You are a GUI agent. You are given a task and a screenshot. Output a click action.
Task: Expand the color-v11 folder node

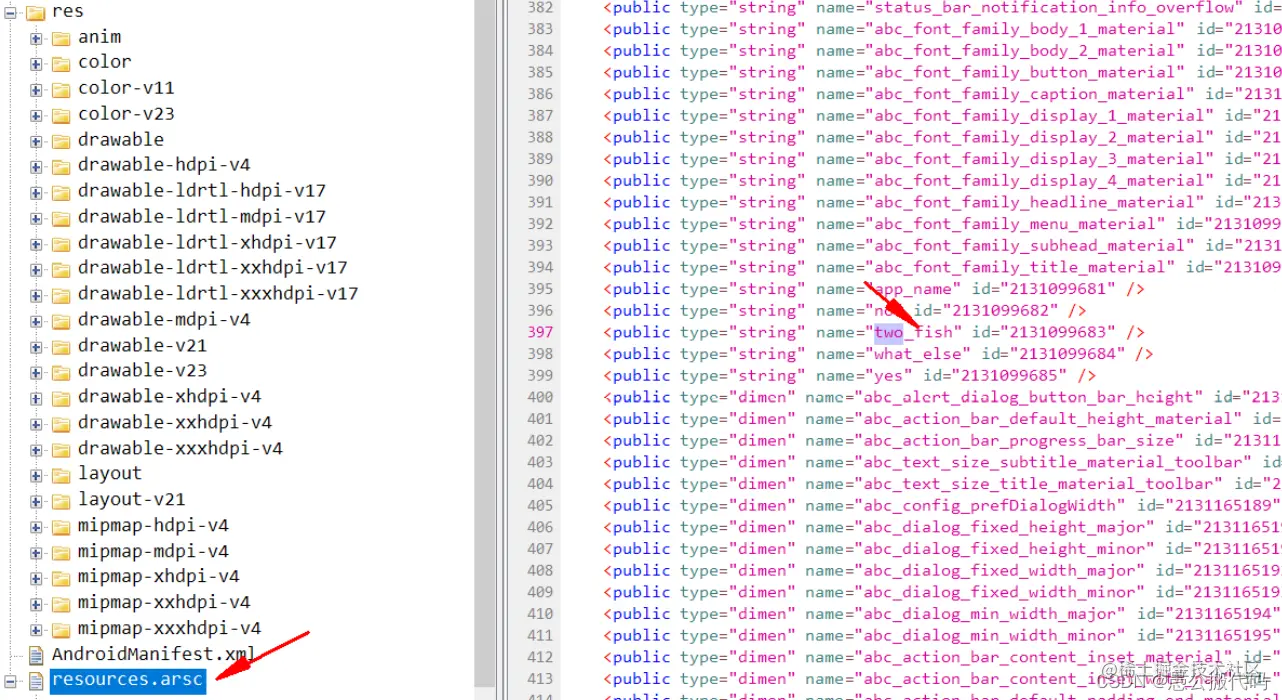[x=36, y=90]
